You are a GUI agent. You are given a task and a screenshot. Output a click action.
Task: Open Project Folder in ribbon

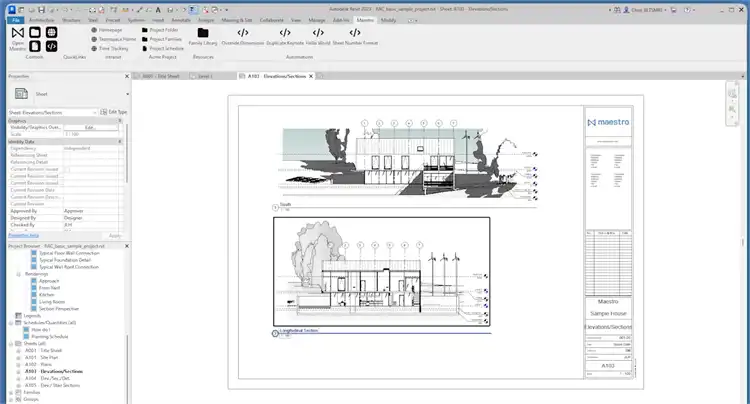tap(160, 30)
